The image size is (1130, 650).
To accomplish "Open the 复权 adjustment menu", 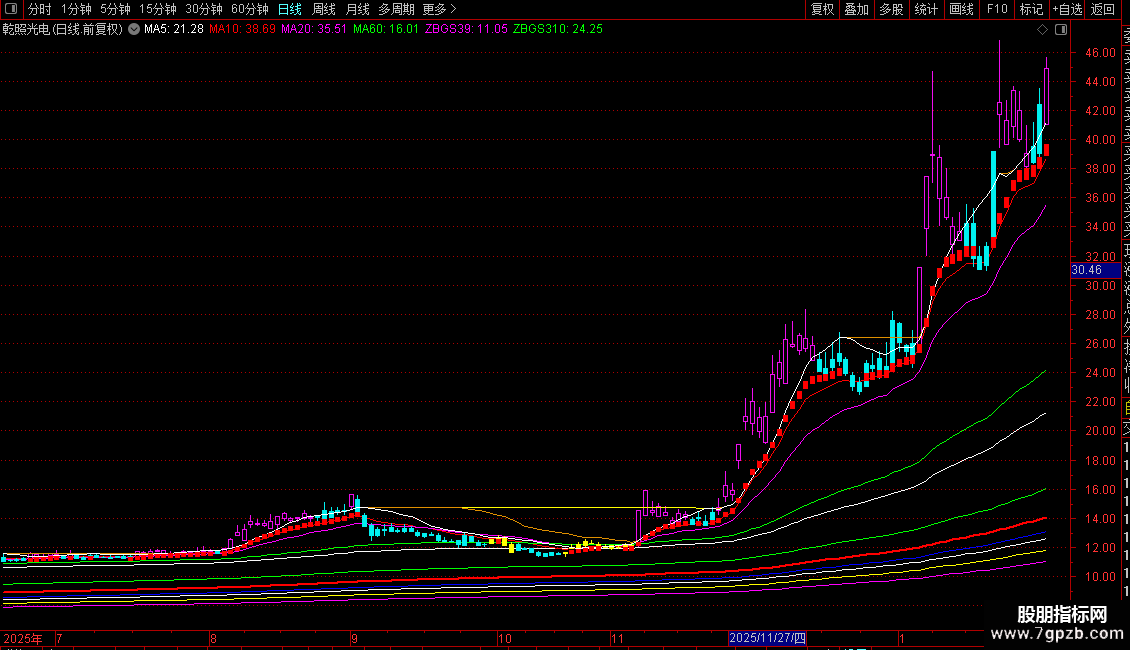I will coord(822,9).
